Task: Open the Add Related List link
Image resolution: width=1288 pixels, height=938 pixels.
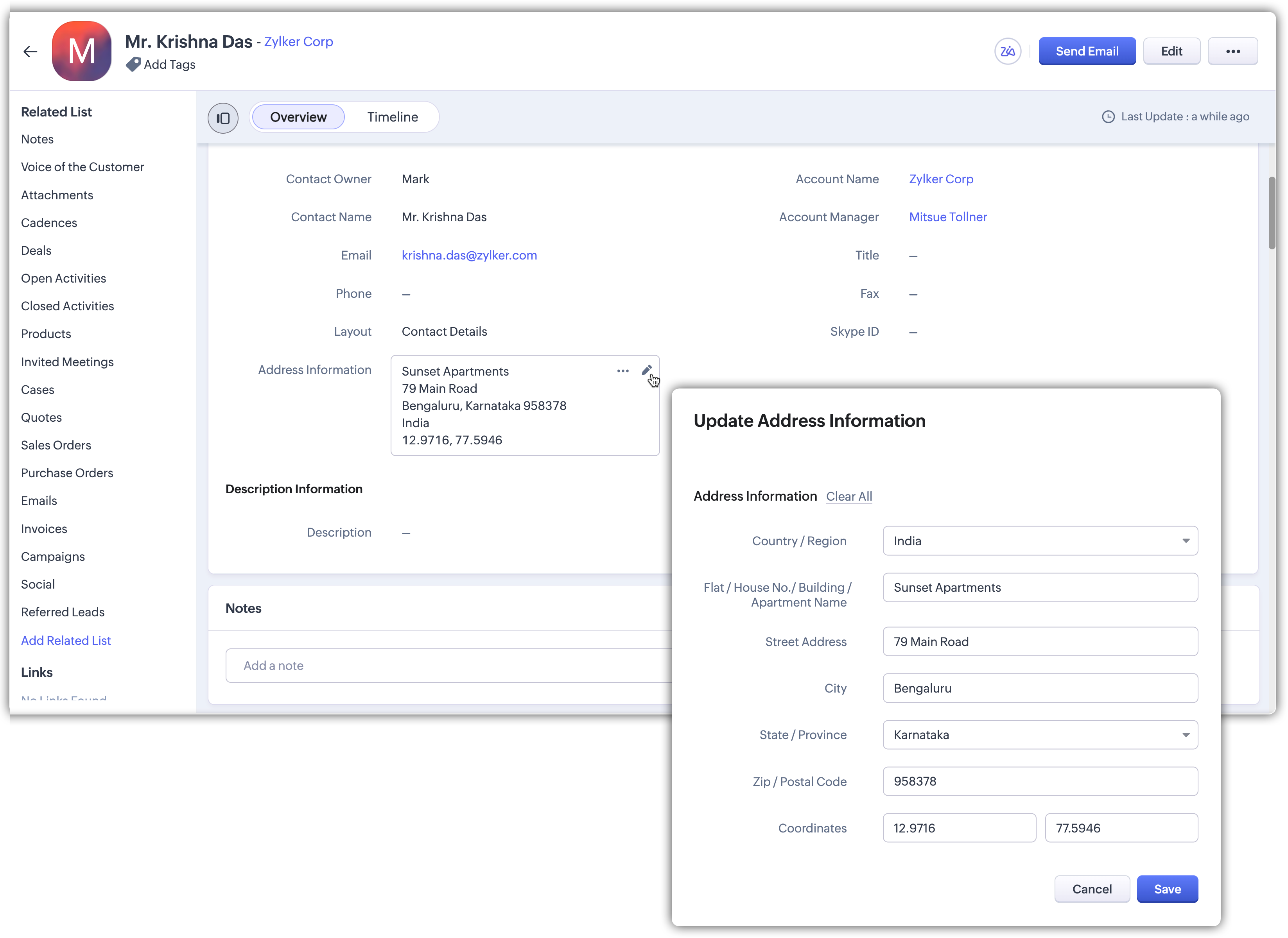Action: 66,641
